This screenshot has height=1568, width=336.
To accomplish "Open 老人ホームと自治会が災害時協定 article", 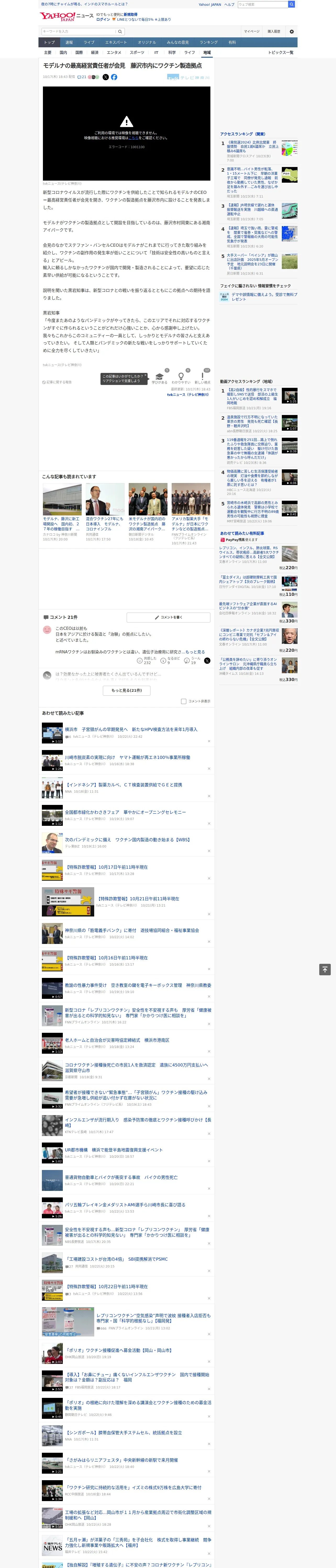I will click(117, 1040).
